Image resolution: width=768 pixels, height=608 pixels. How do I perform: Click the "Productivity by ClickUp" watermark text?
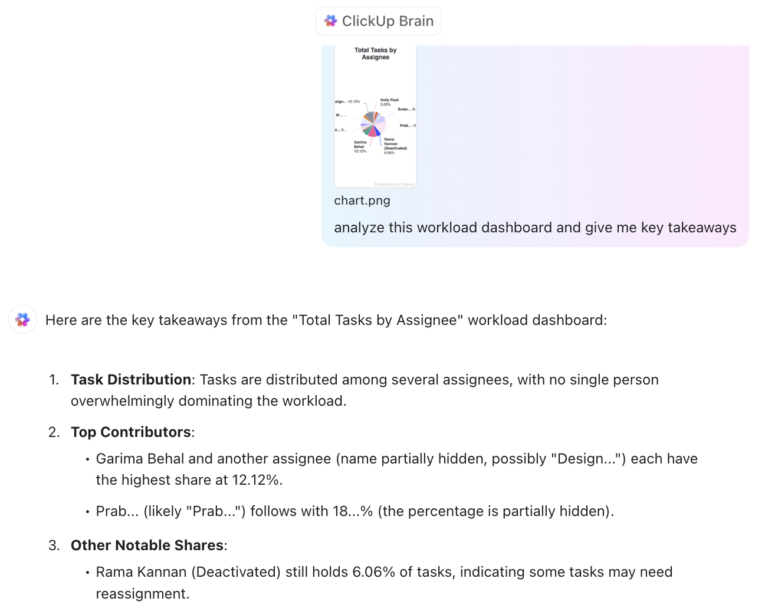(x=393, y=183)
